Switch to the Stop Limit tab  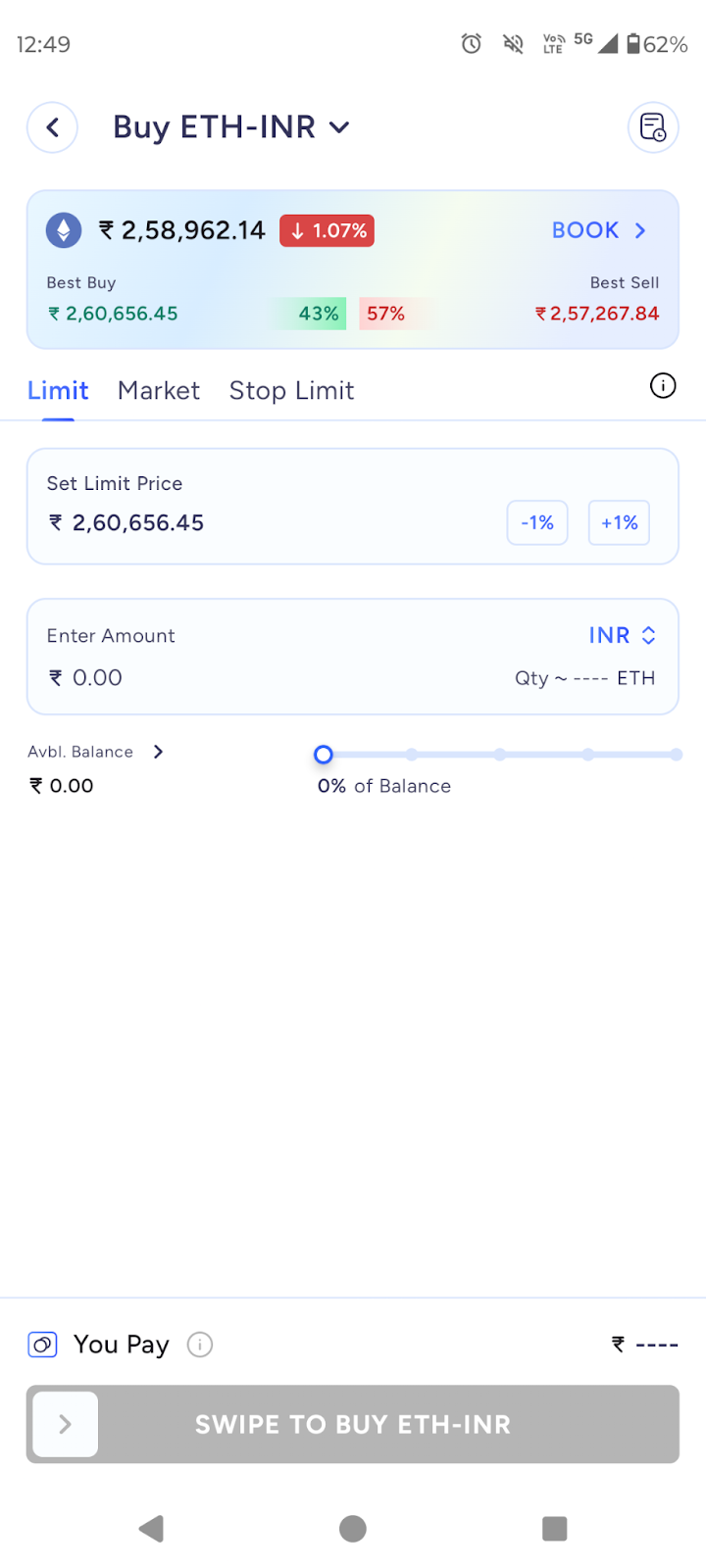point(291,390)
